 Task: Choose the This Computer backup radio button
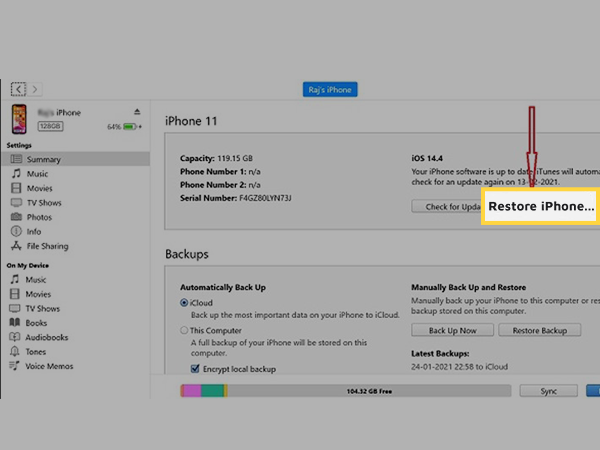coord(184,330)
